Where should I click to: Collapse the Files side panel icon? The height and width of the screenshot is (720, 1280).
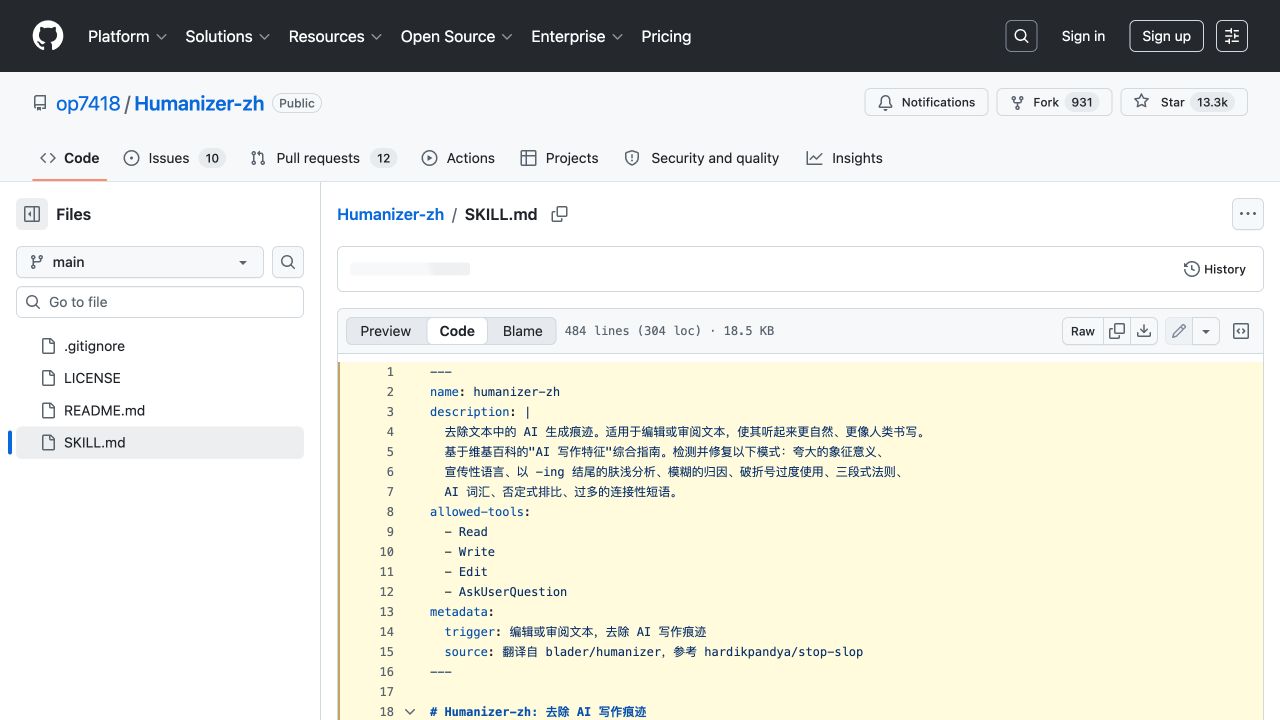32,214
